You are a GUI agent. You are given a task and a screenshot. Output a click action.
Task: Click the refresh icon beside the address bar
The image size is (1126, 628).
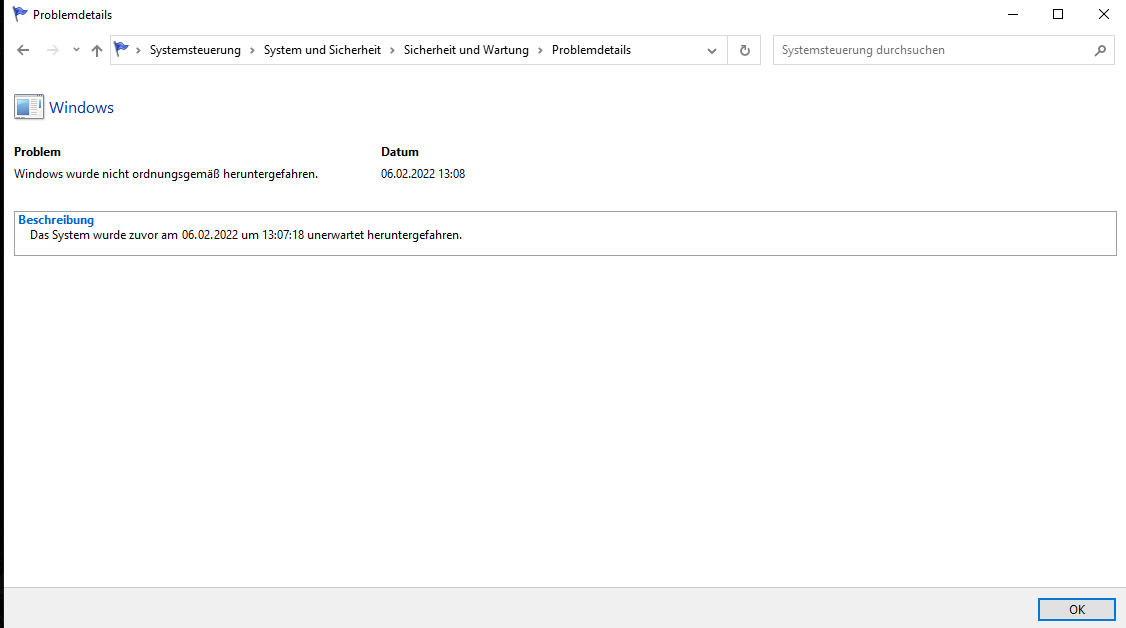pyautogui.click(x=744, y=49)
